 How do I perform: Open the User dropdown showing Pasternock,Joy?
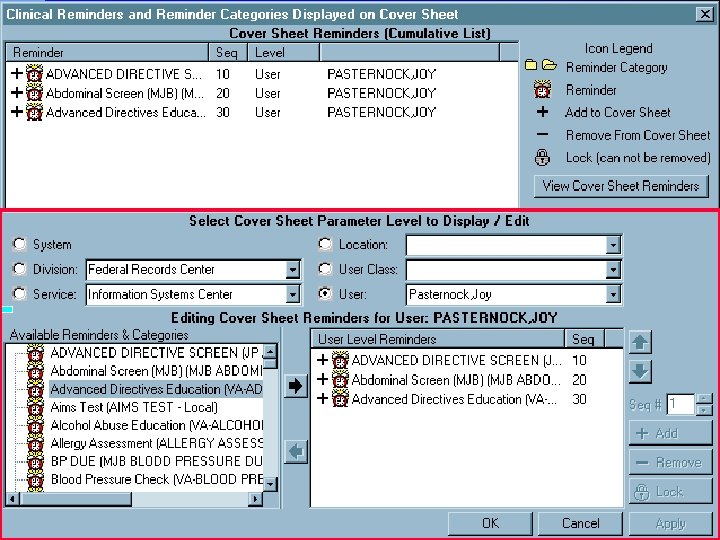click(x=613, y=294)
